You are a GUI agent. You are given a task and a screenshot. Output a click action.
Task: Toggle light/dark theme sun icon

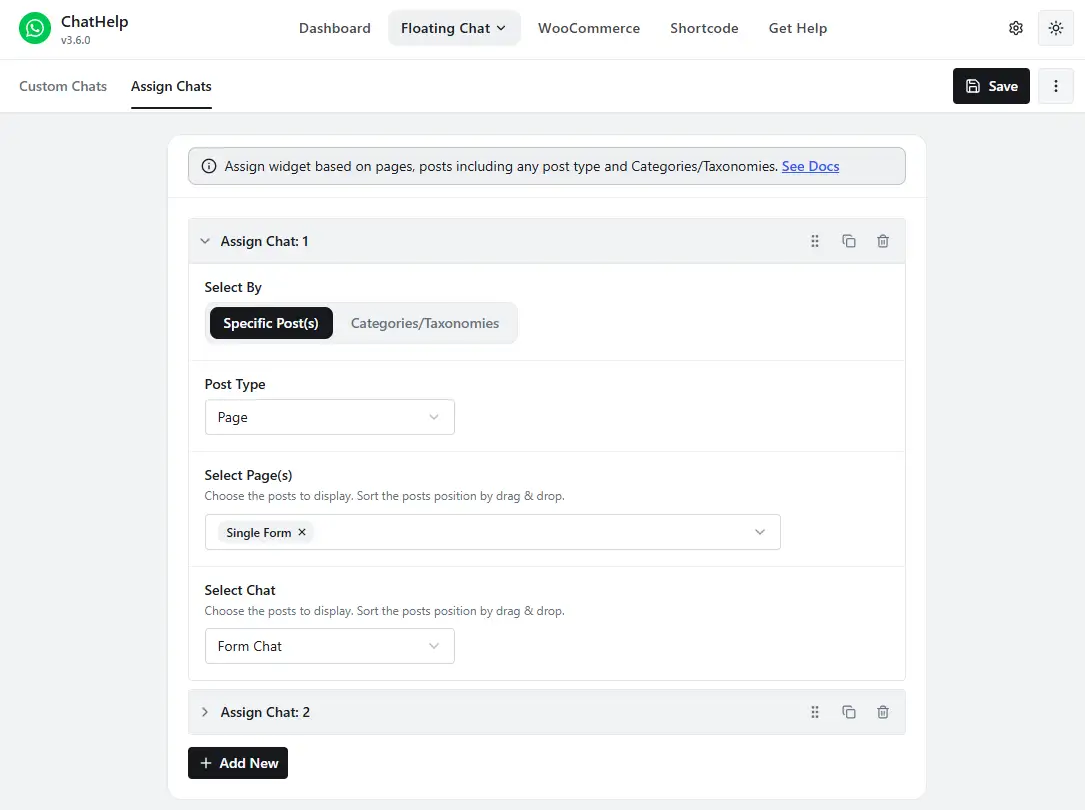click(1056, 28)
